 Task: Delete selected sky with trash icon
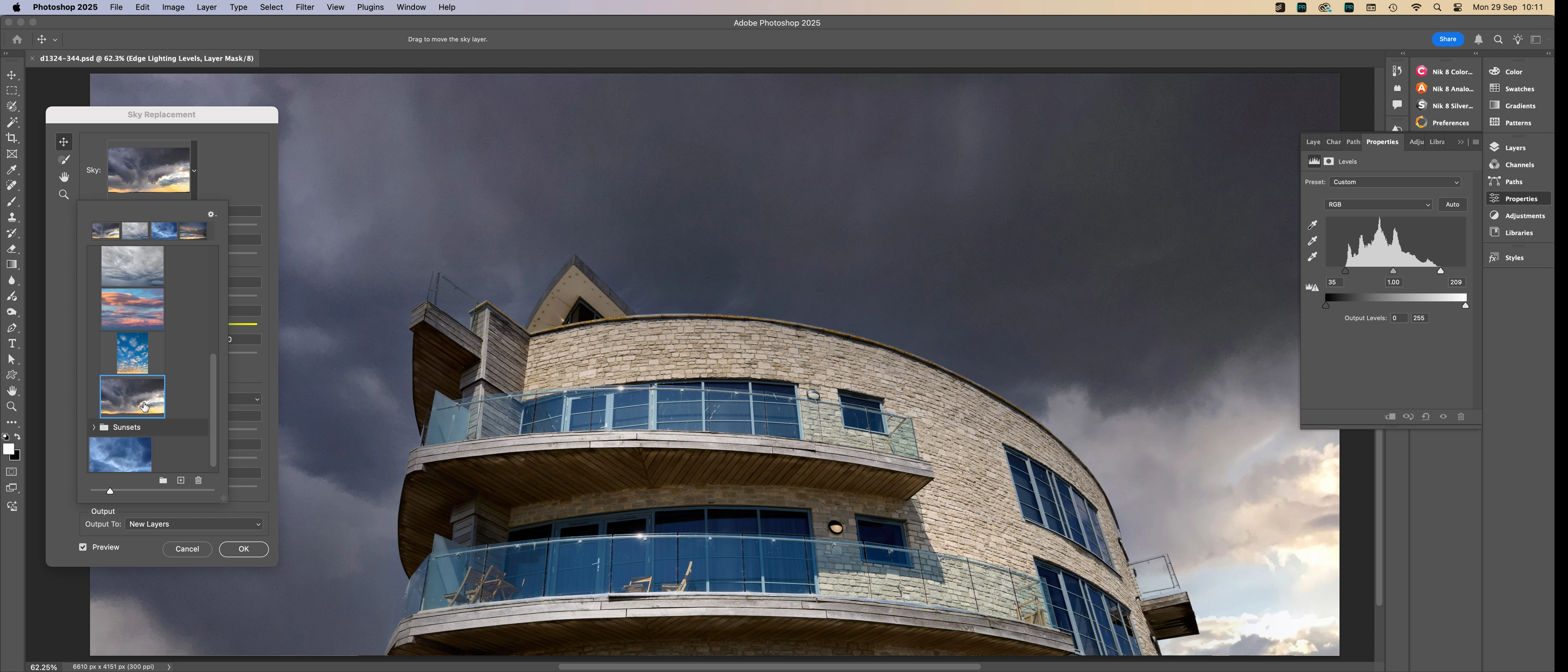[198, 480]
